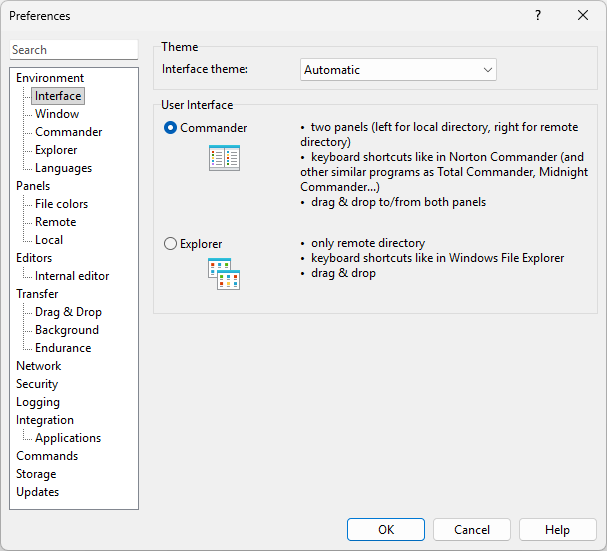Image resolution: width=607 pixels, height=551 pixels.
Task: Click the question mark help icon in title bar
Action: pyautogui.click(x=537, y=15)
